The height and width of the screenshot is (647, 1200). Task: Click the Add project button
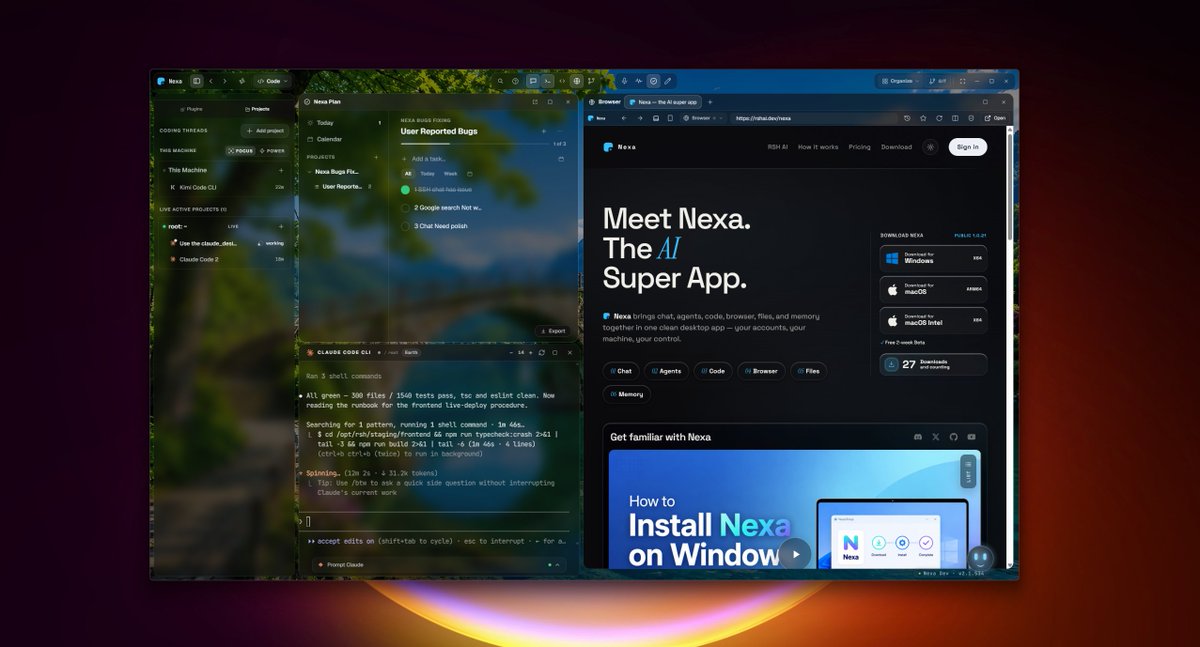pos(265,131)
